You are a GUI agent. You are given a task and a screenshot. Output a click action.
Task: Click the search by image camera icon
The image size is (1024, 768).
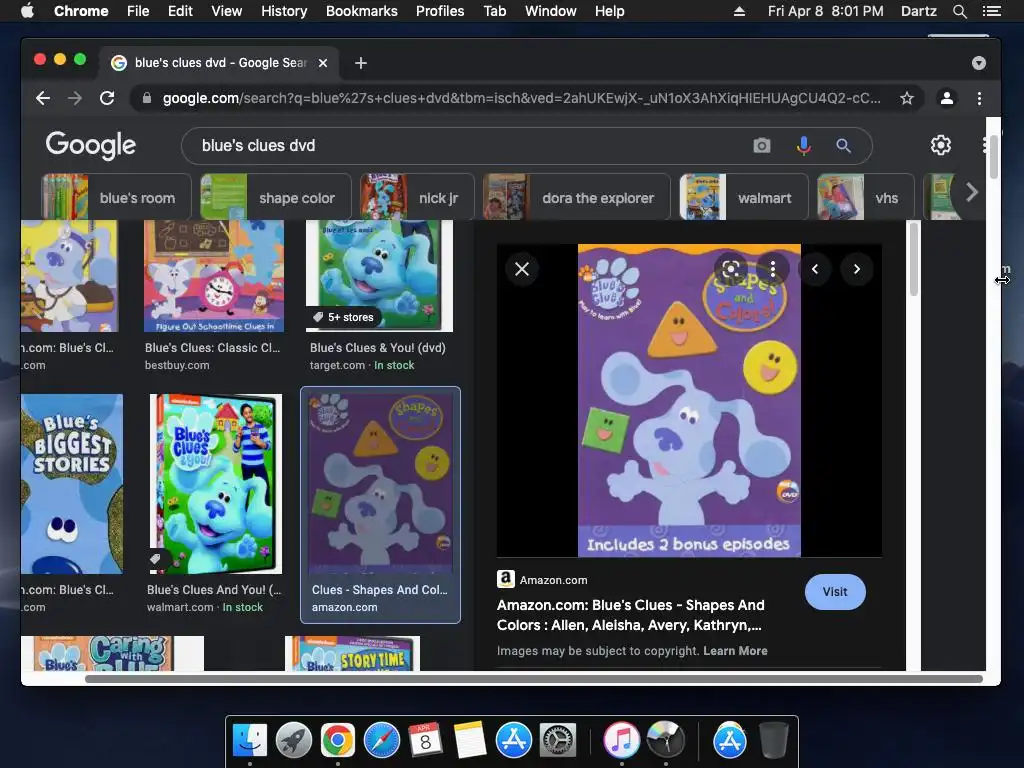pyautogui.click(x=761, y=146)
